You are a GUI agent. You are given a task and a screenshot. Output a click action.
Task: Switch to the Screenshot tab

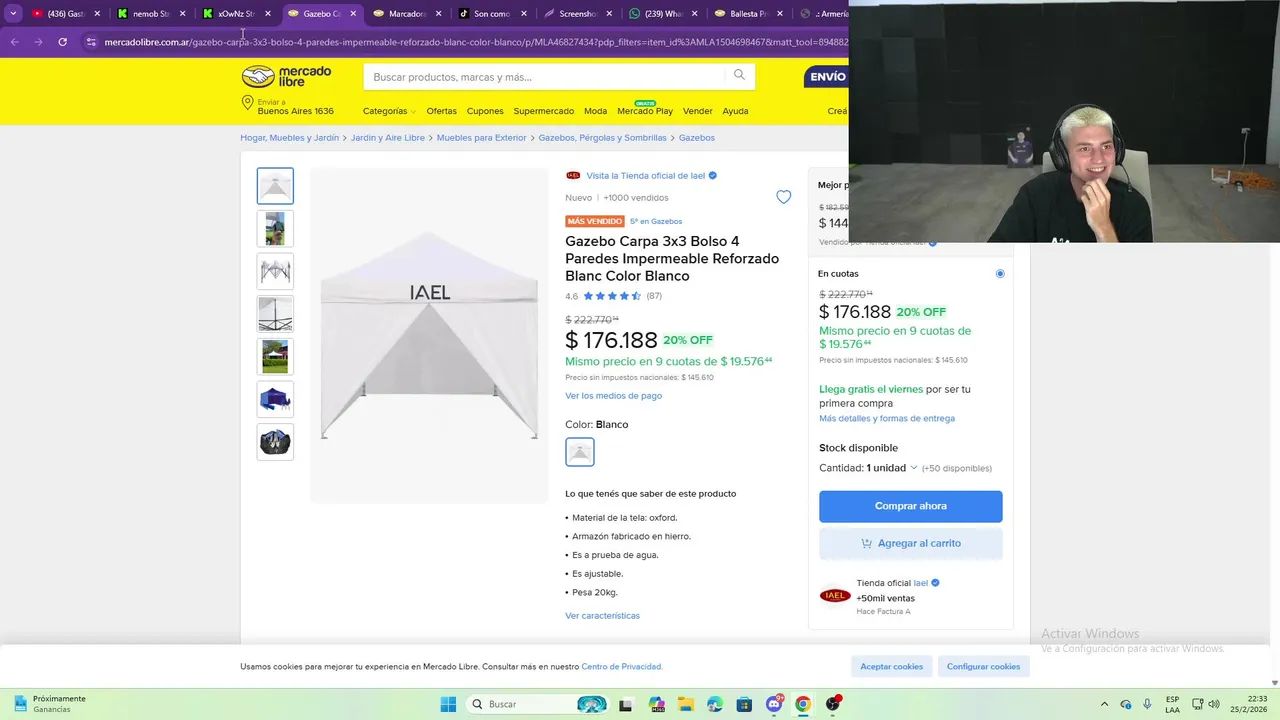click(x=578, y=14)
